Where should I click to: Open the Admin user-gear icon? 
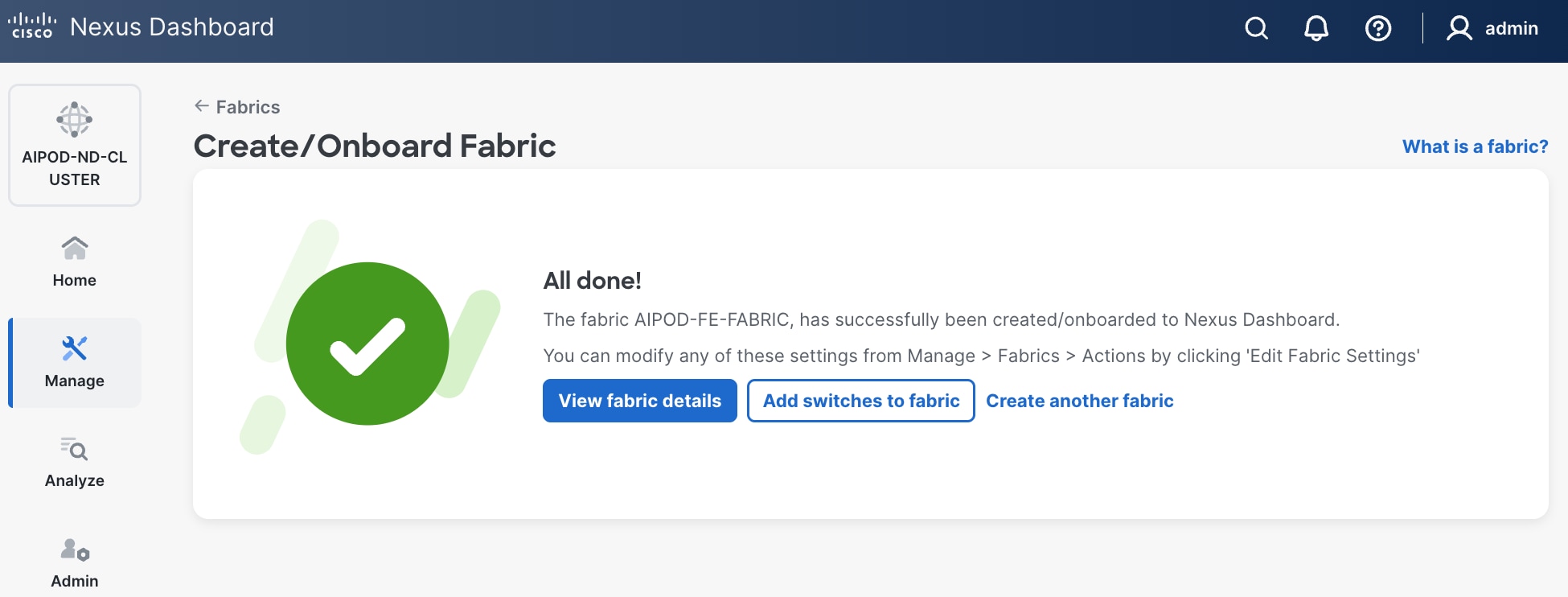click(x=75, y=550)
